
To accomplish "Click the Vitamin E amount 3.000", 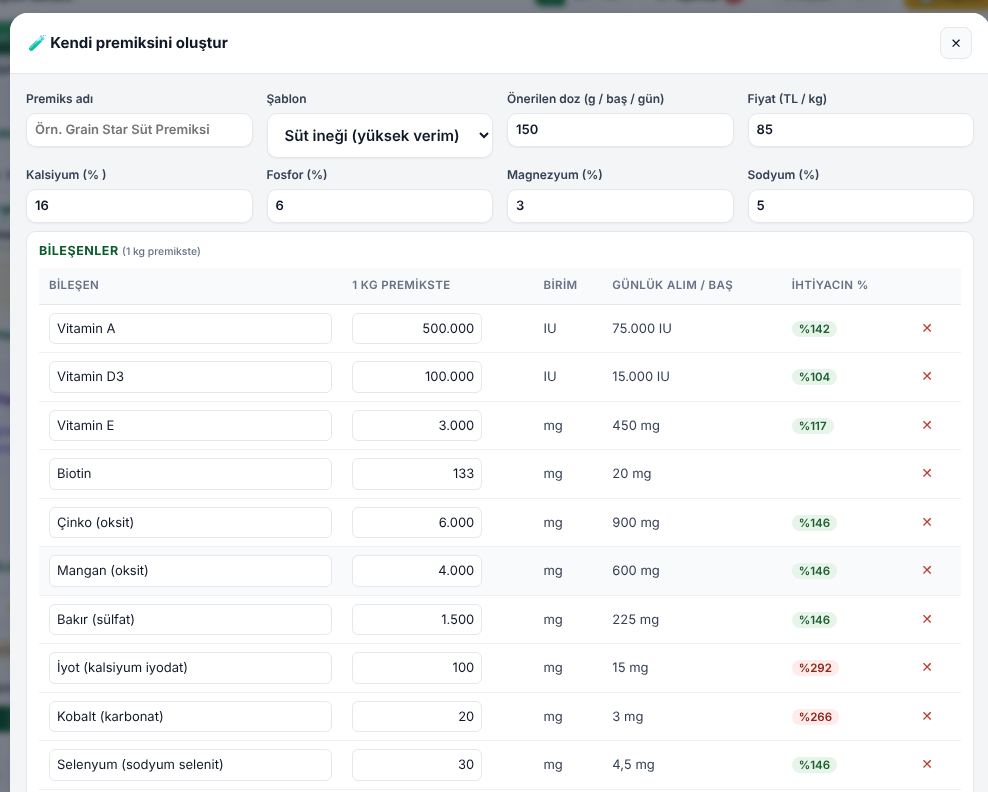I will 417,425.
